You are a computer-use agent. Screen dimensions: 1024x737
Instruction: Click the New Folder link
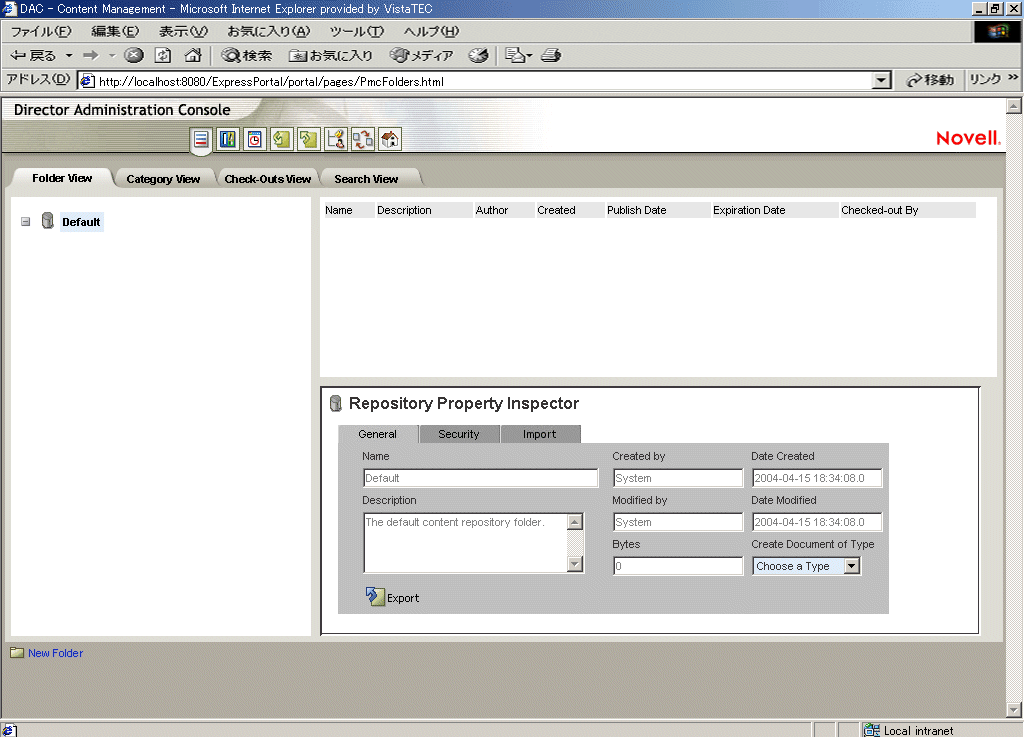click(x=56, y=653)
